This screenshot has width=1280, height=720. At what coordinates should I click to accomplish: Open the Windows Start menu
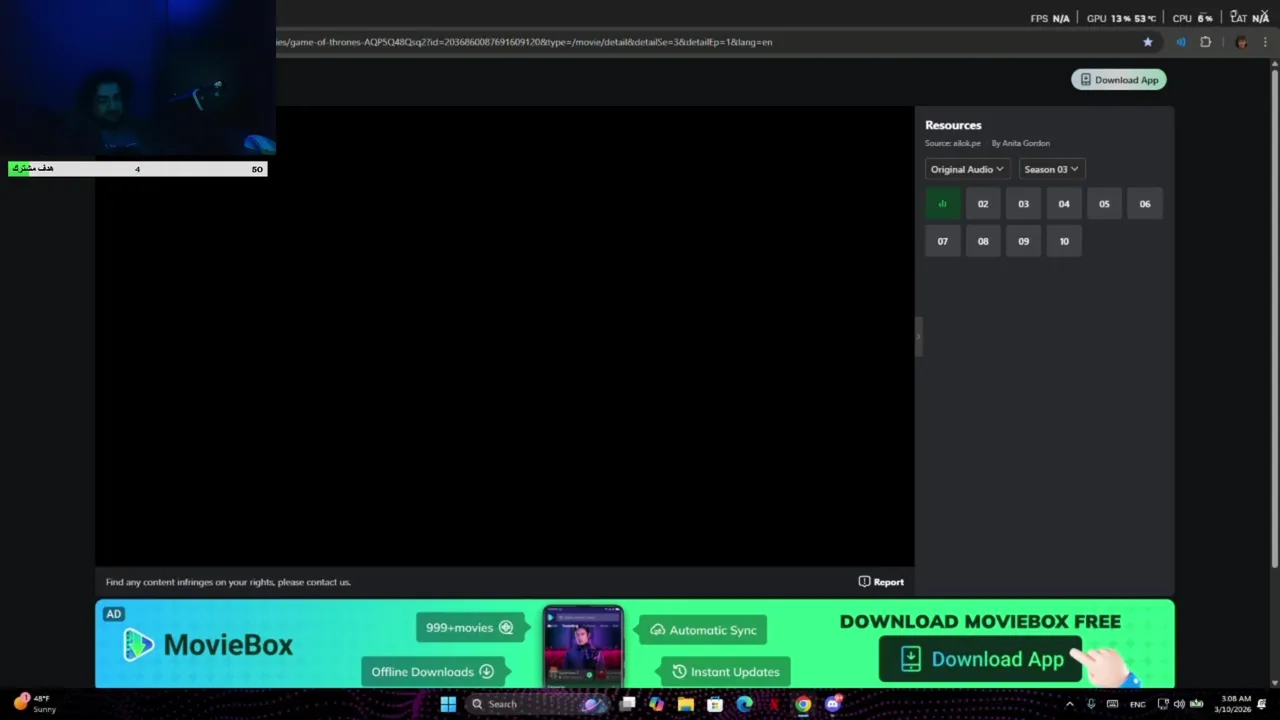click(448, 704)
